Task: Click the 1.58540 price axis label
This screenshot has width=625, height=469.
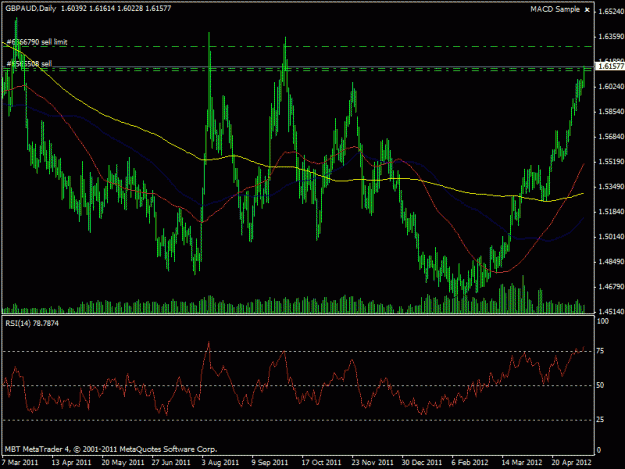Action: pyautogui.click(x=611, y=112)
